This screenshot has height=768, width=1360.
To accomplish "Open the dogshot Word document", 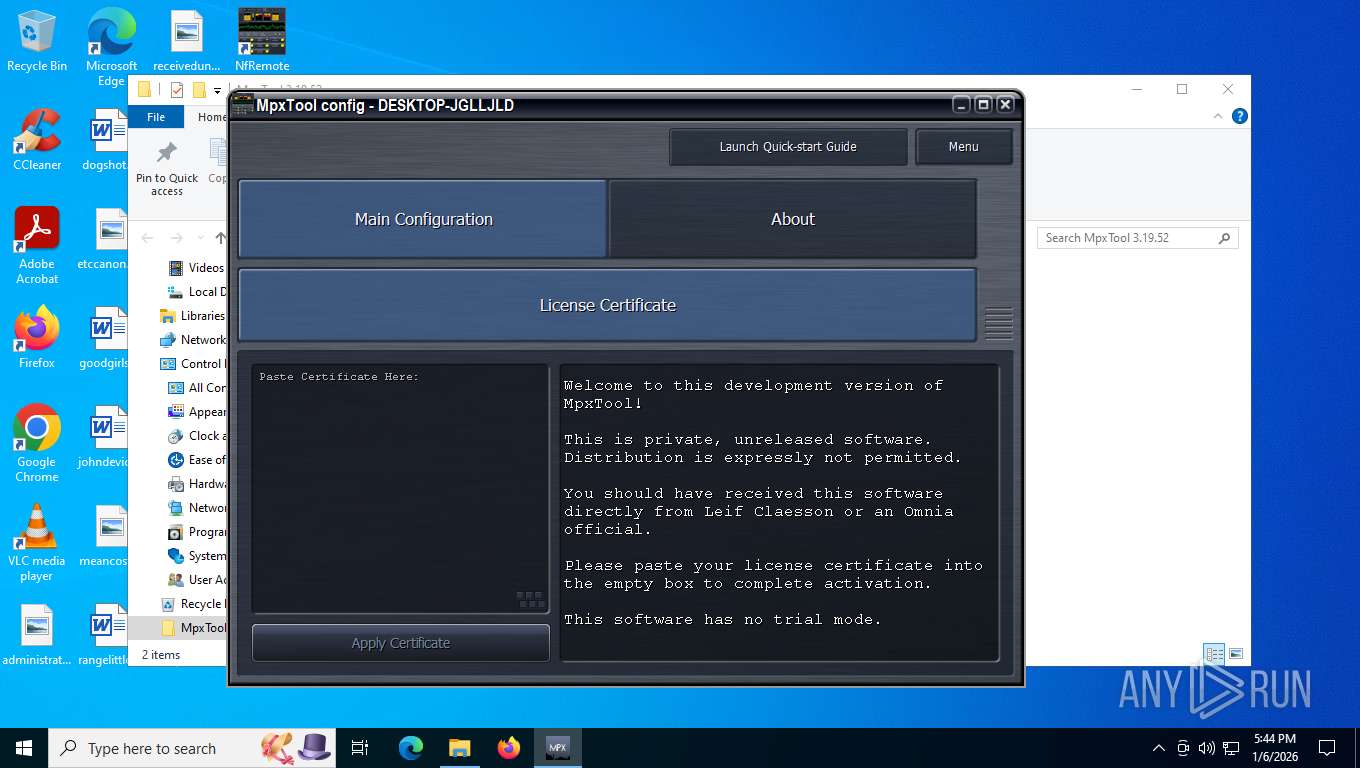I will (104, 140).
